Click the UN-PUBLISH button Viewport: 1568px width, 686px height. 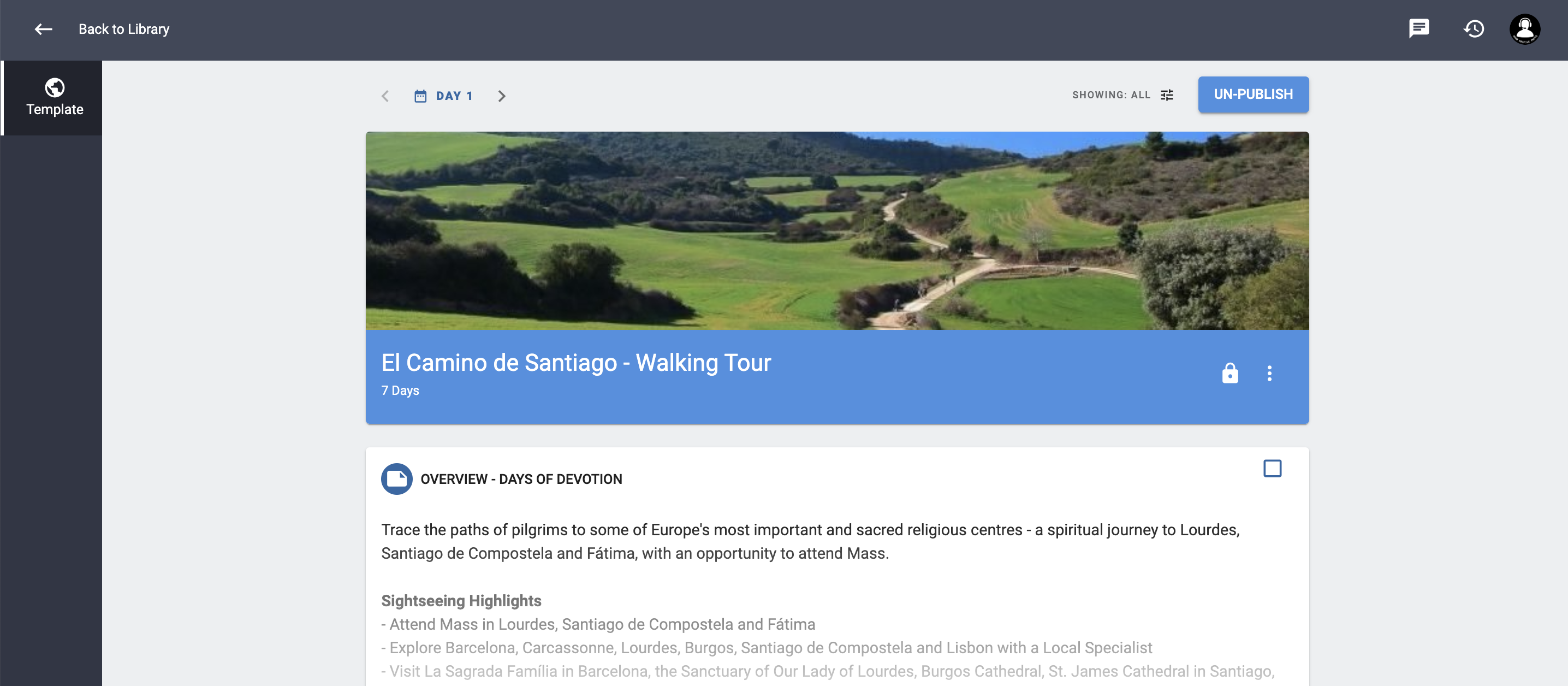[1254, 94]
